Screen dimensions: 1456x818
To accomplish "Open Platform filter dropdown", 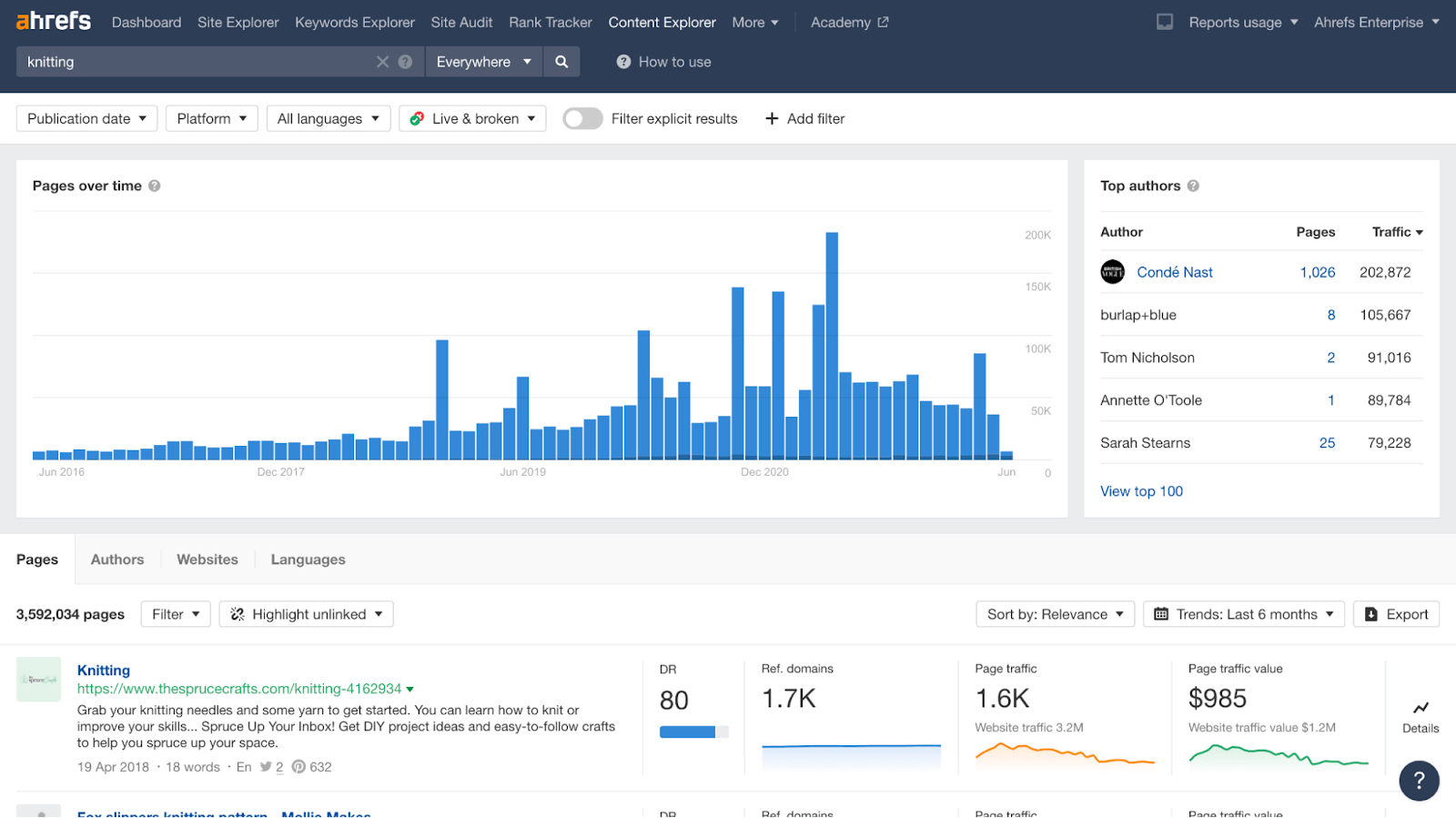I will [x=212, y=118].
